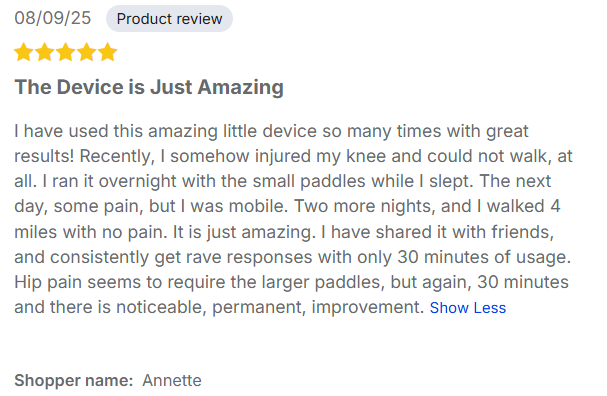Click the words I have used starting review

61,131
